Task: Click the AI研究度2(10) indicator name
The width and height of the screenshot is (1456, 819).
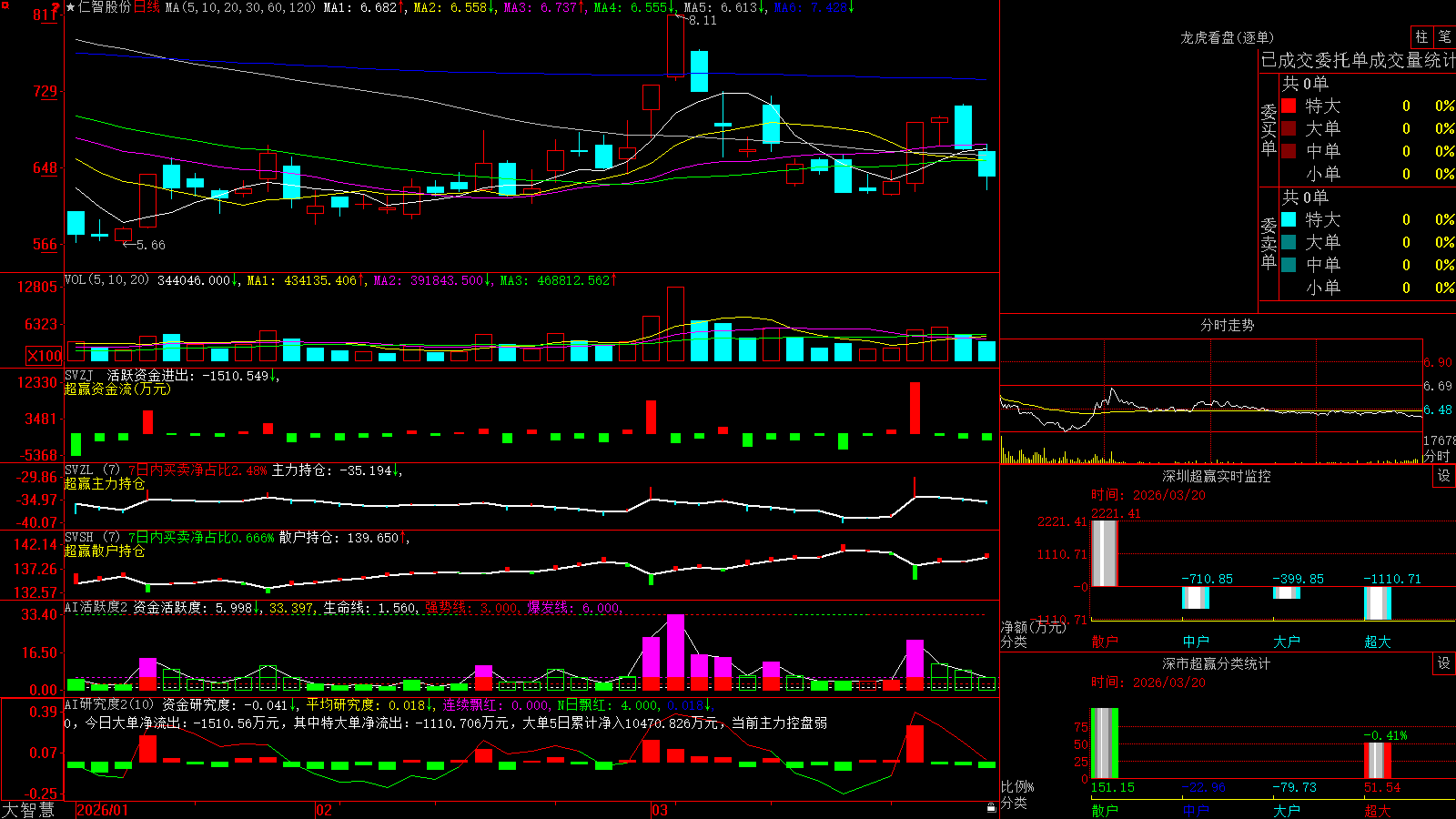Action: [109, 704]
